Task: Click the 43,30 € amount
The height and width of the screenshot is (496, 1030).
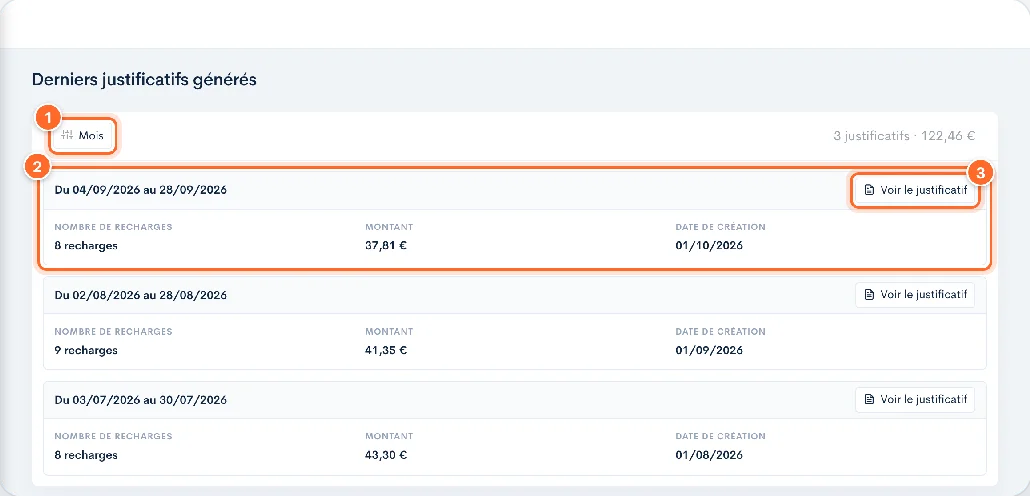Action: 387,455
